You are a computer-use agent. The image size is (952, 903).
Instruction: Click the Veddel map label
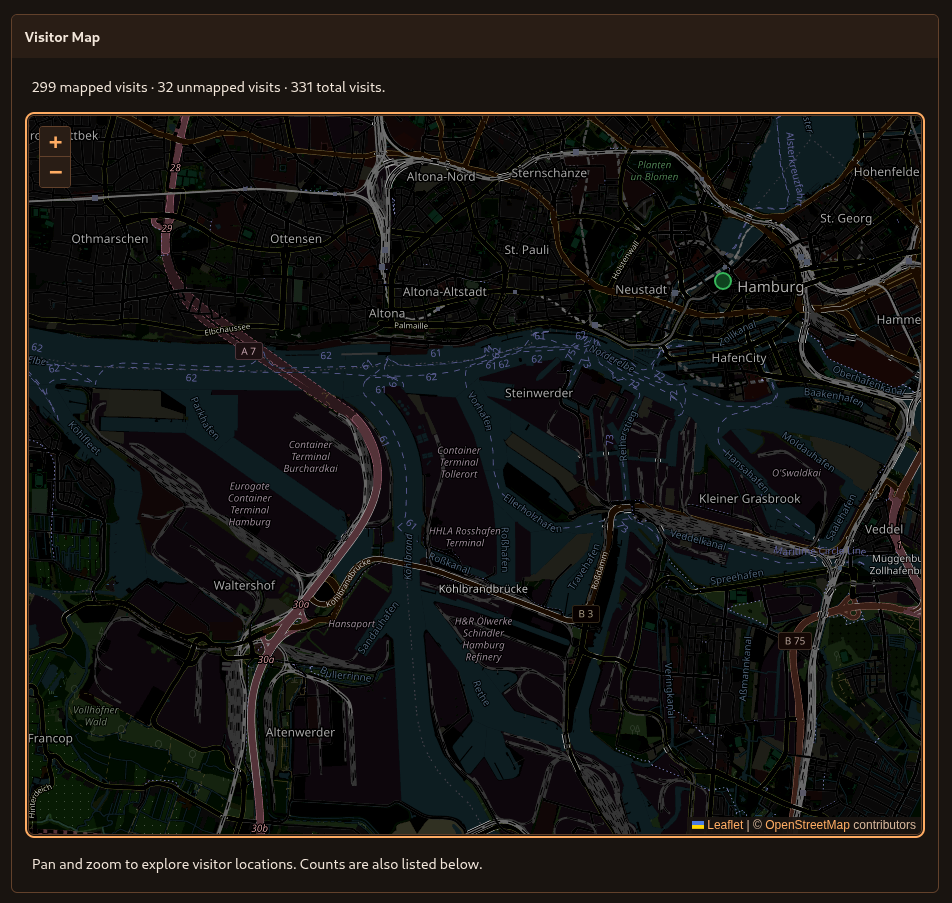tap(883, 530)
